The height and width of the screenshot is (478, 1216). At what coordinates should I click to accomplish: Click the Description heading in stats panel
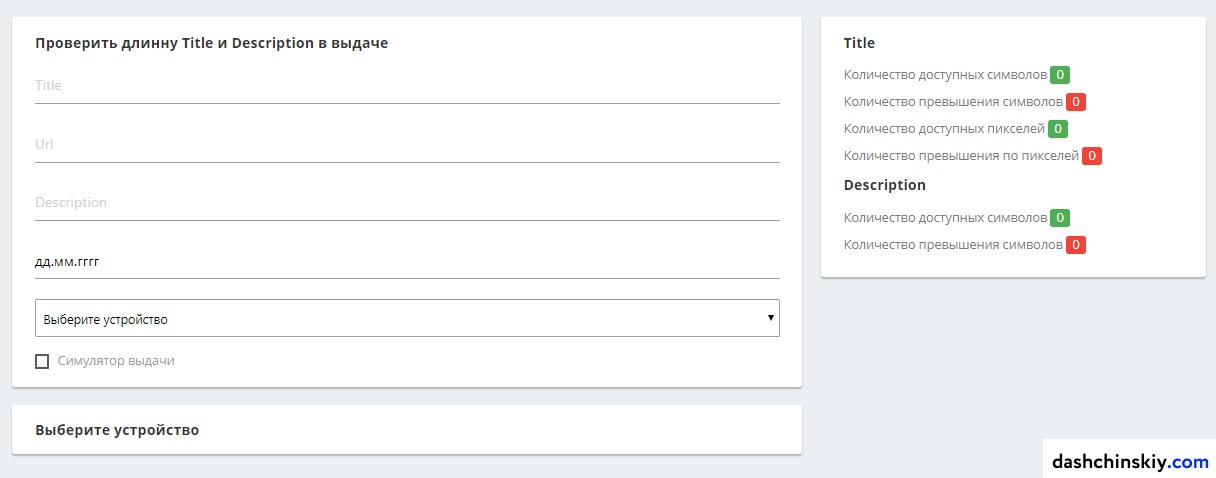(884, 185)
